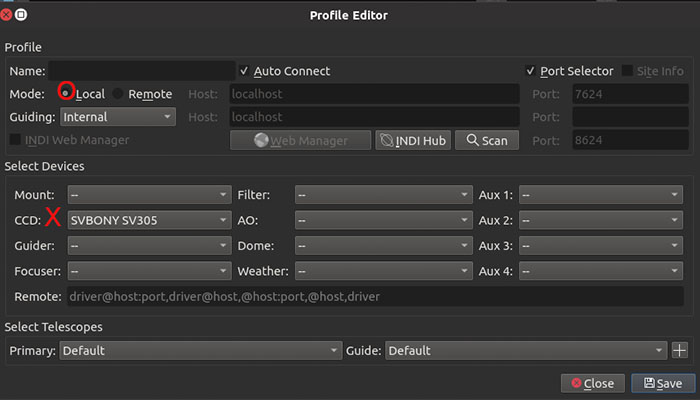Open the Filter device dropdown
The image size is (700, 400).
pos(383,194)
